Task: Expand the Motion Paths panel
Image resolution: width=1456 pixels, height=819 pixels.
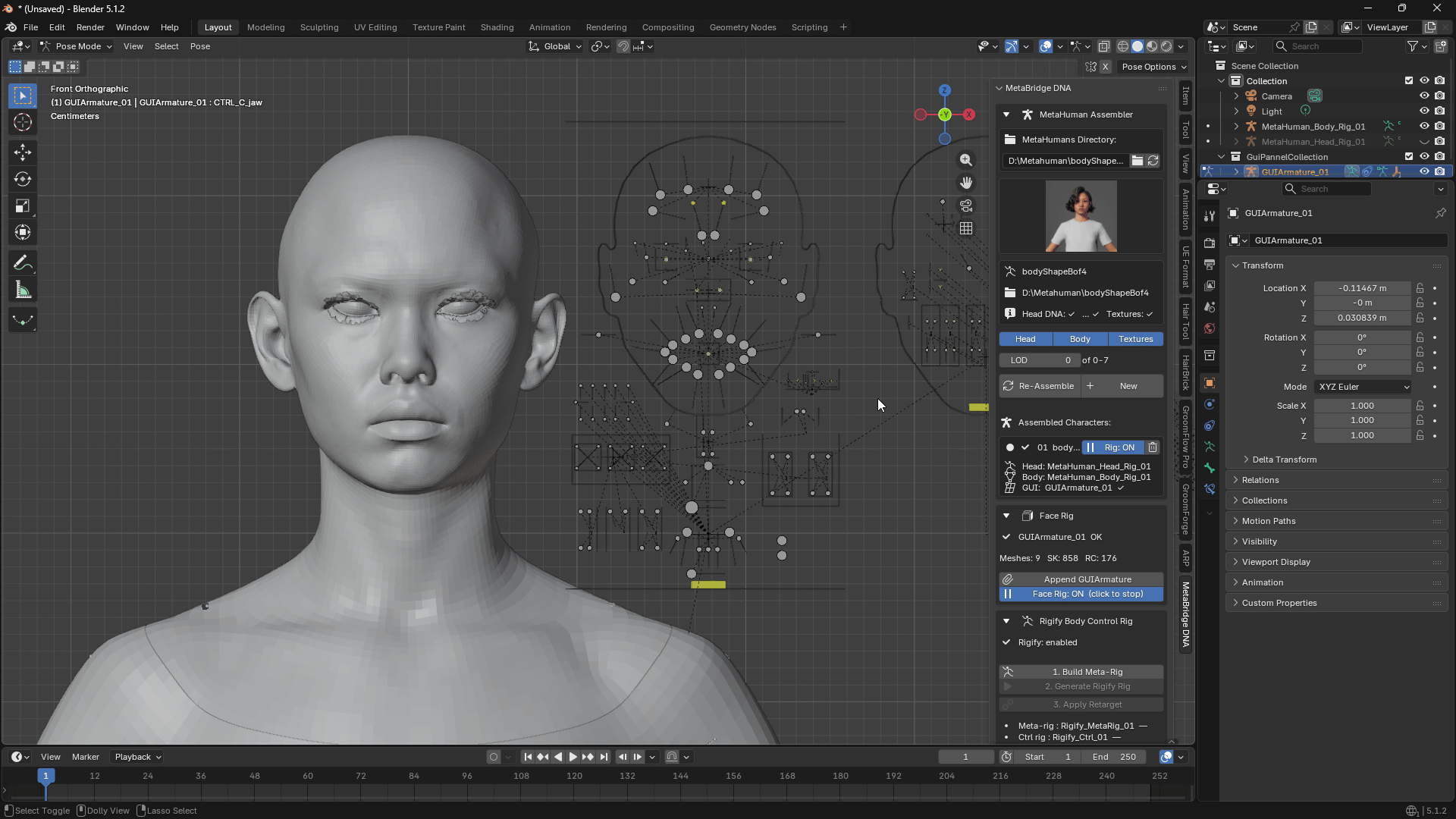Action: click(x=1269, y=521)
